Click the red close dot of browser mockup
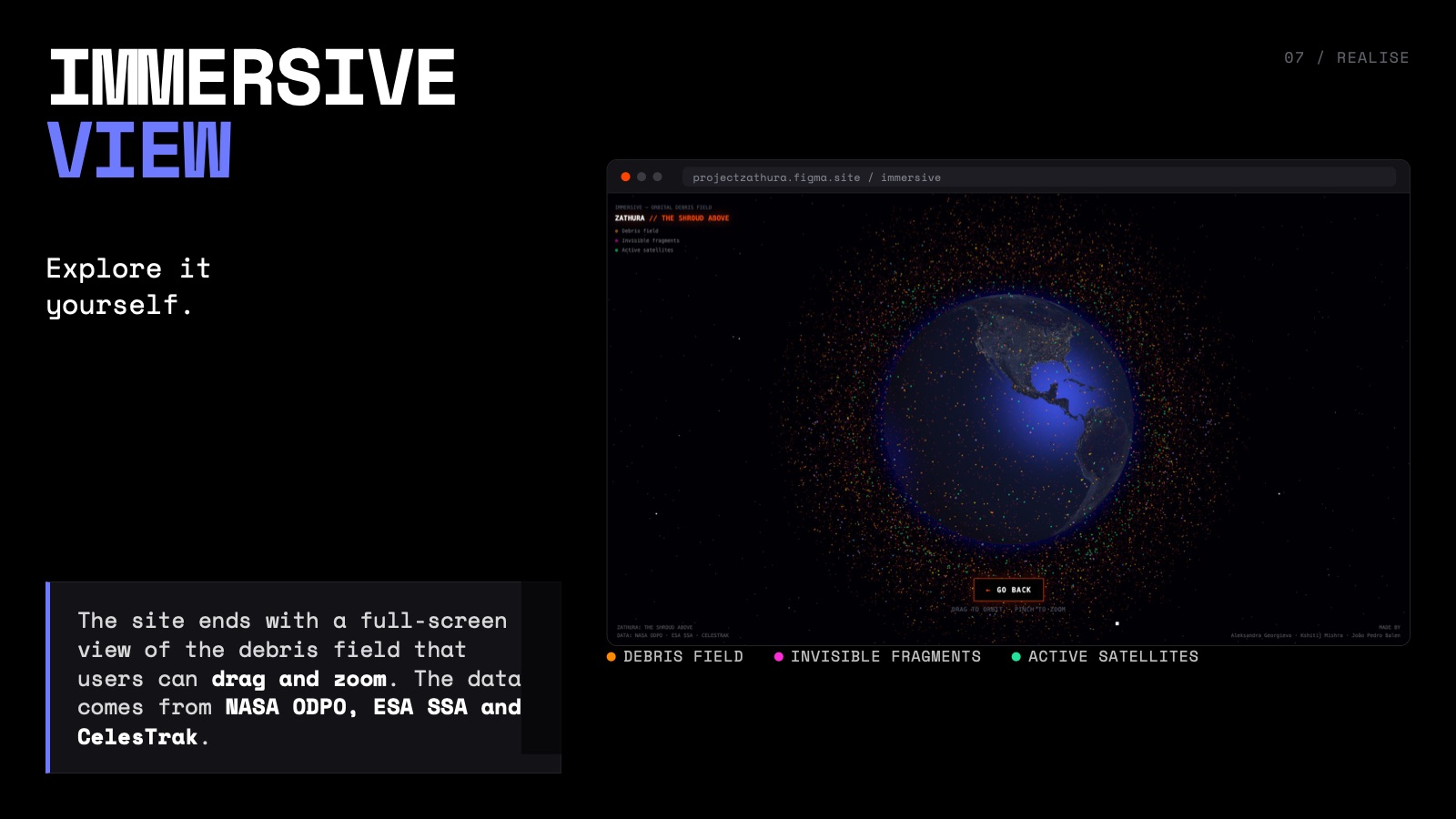 point(625,177)
